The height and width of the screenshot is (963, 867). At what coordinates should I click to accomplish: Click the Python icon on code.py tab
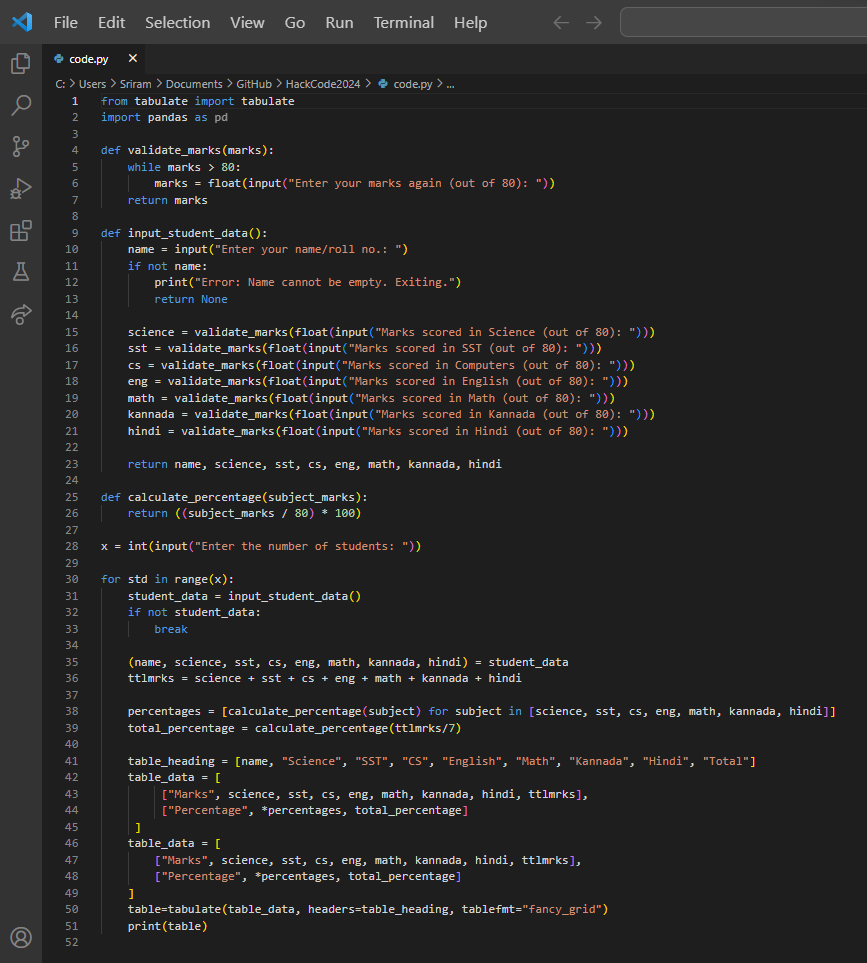point(58,59)
